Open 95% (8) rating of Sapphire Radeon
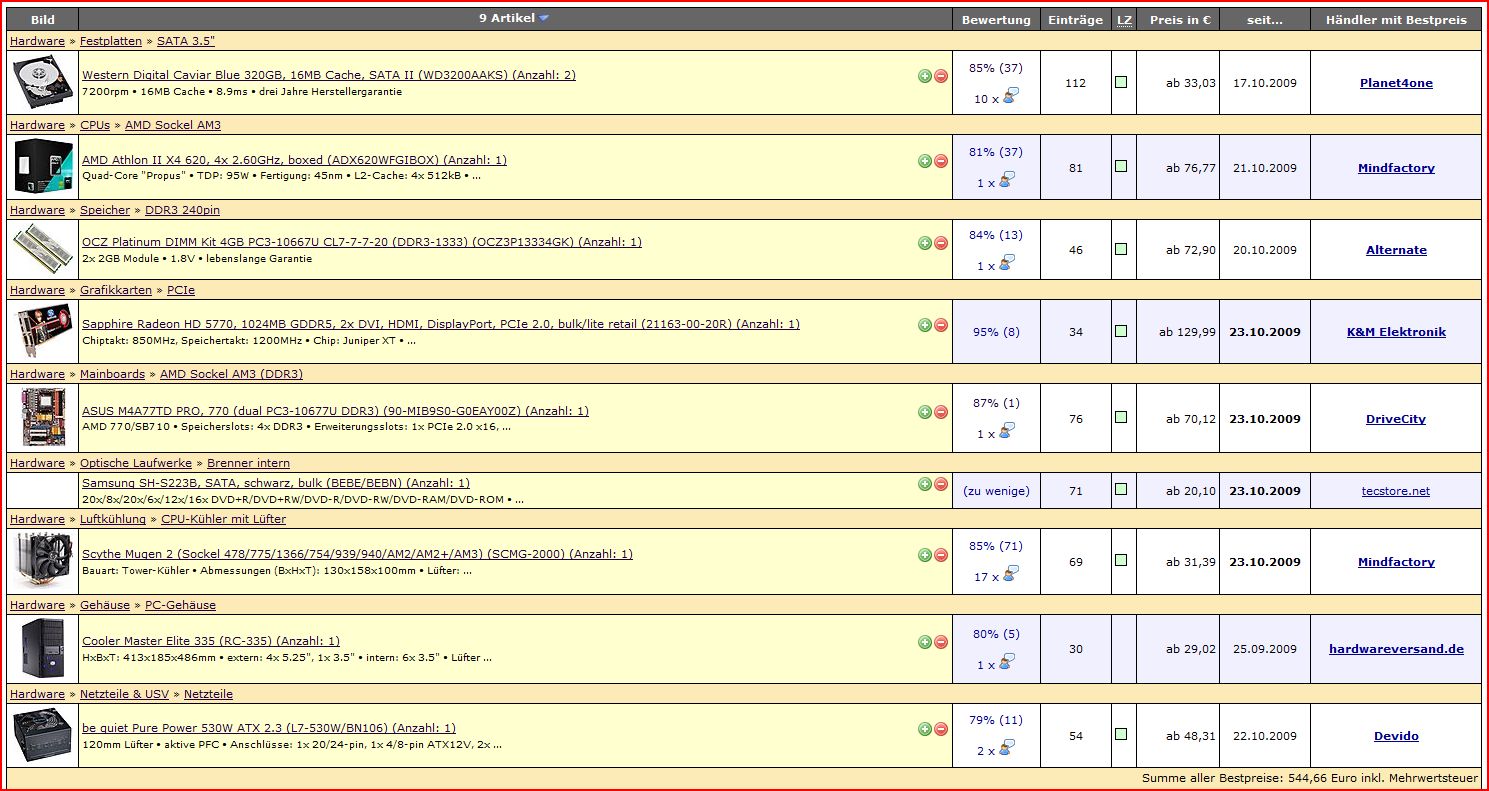Screen dimensions: 1489x791 point(996,332)
